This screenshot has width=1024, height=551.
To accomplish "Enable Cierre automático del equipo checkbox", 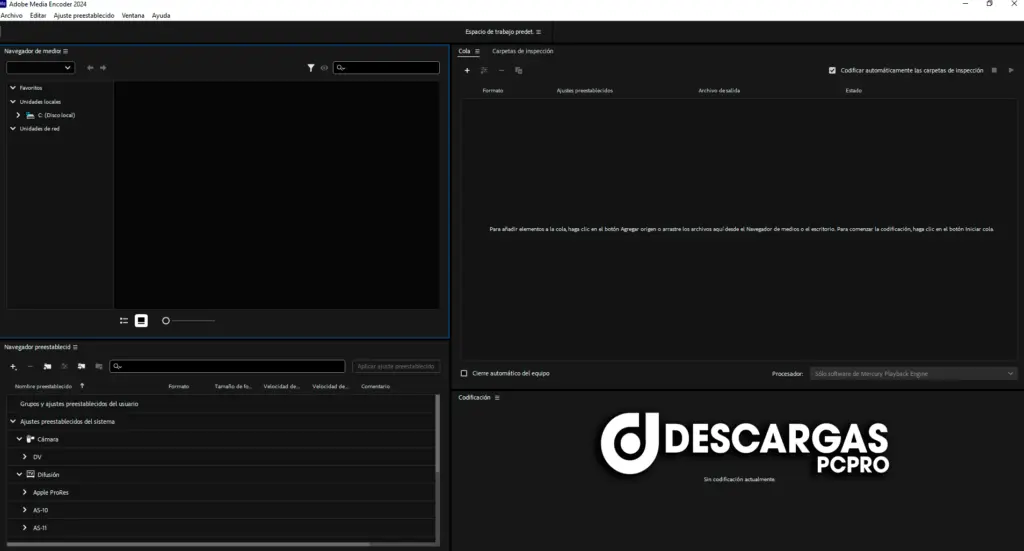I will (464, 373).
